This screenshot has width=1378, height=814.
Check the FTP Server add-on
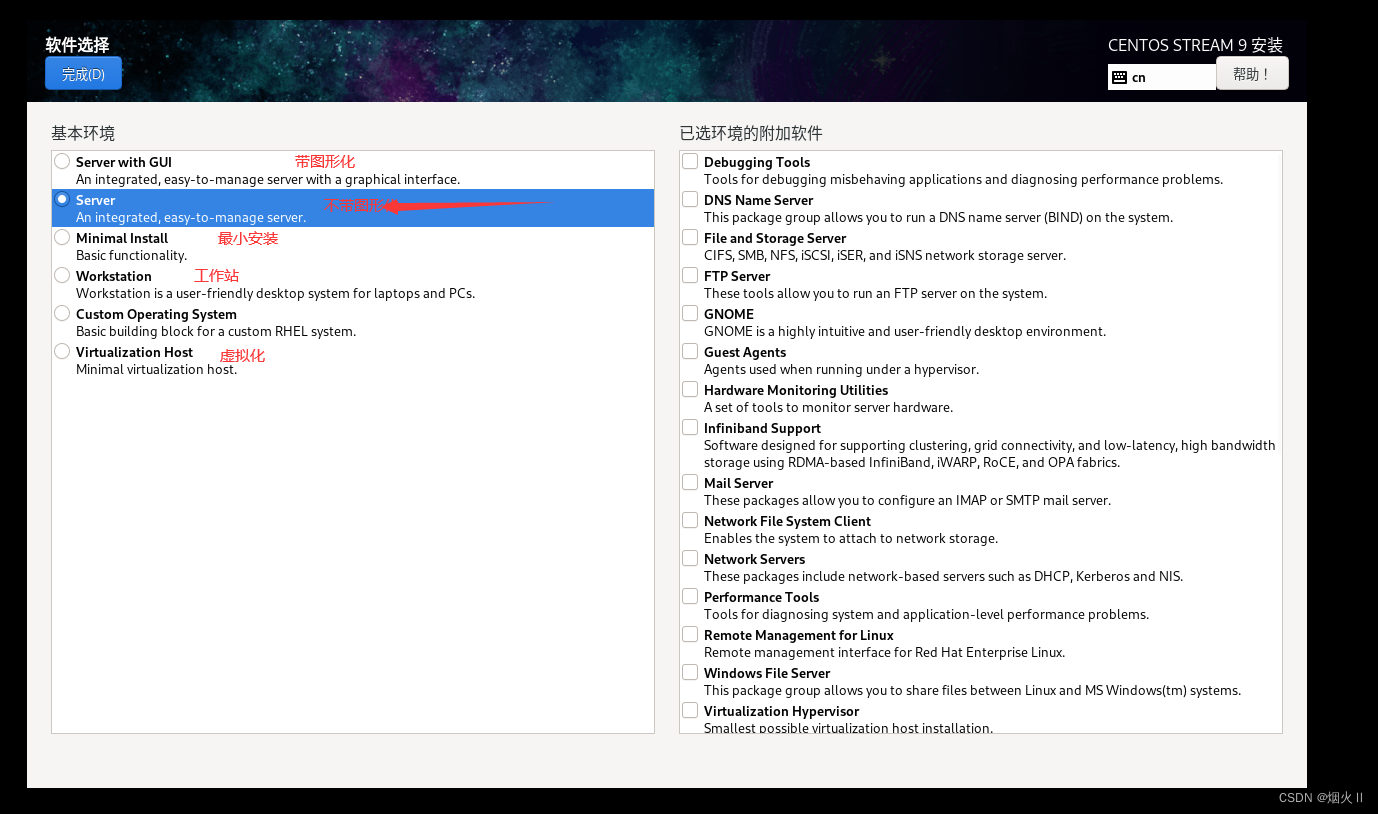click(x=689, y=274)
